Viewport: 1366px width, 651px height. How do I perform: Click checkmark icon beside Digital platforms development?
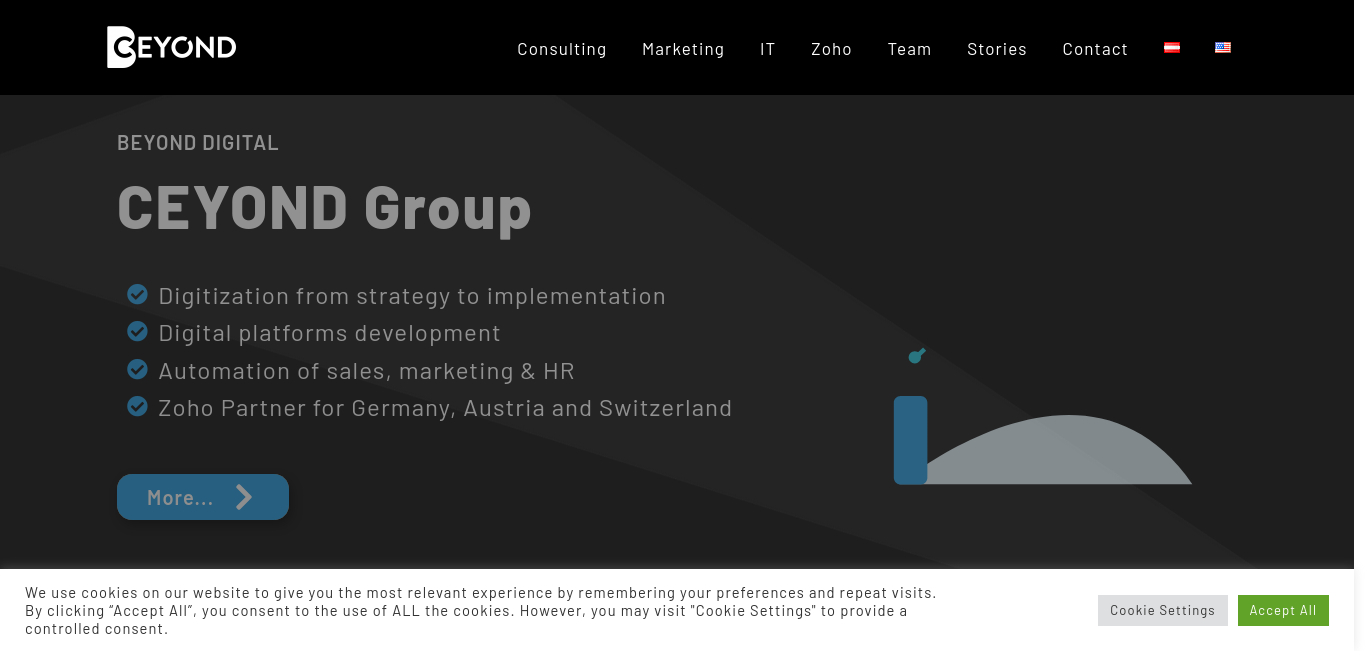click(138, 331)
